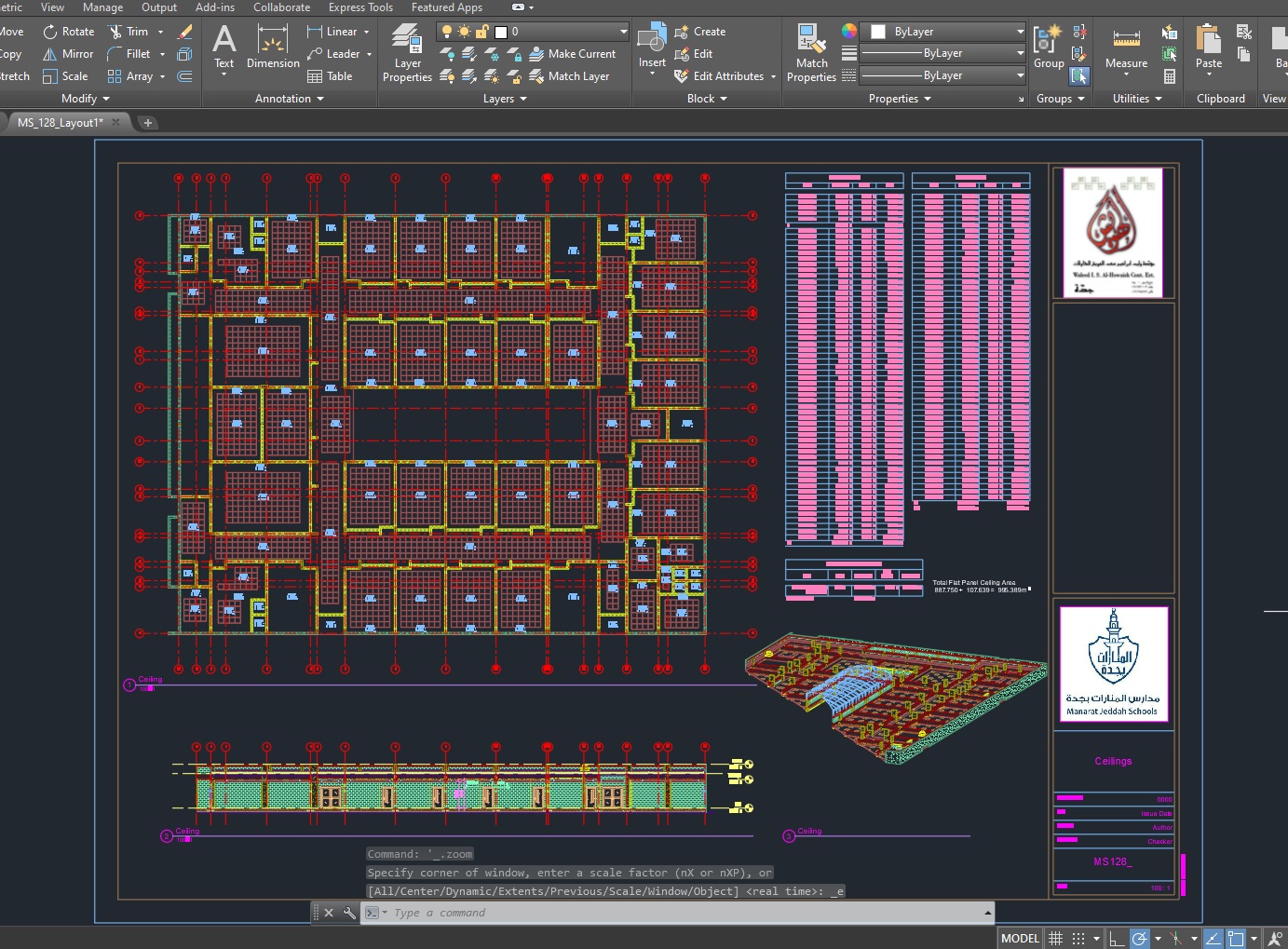1288x949 pixels.
Task: Switch to the Collaborate ribbon tab
Action: click(281, 7)
